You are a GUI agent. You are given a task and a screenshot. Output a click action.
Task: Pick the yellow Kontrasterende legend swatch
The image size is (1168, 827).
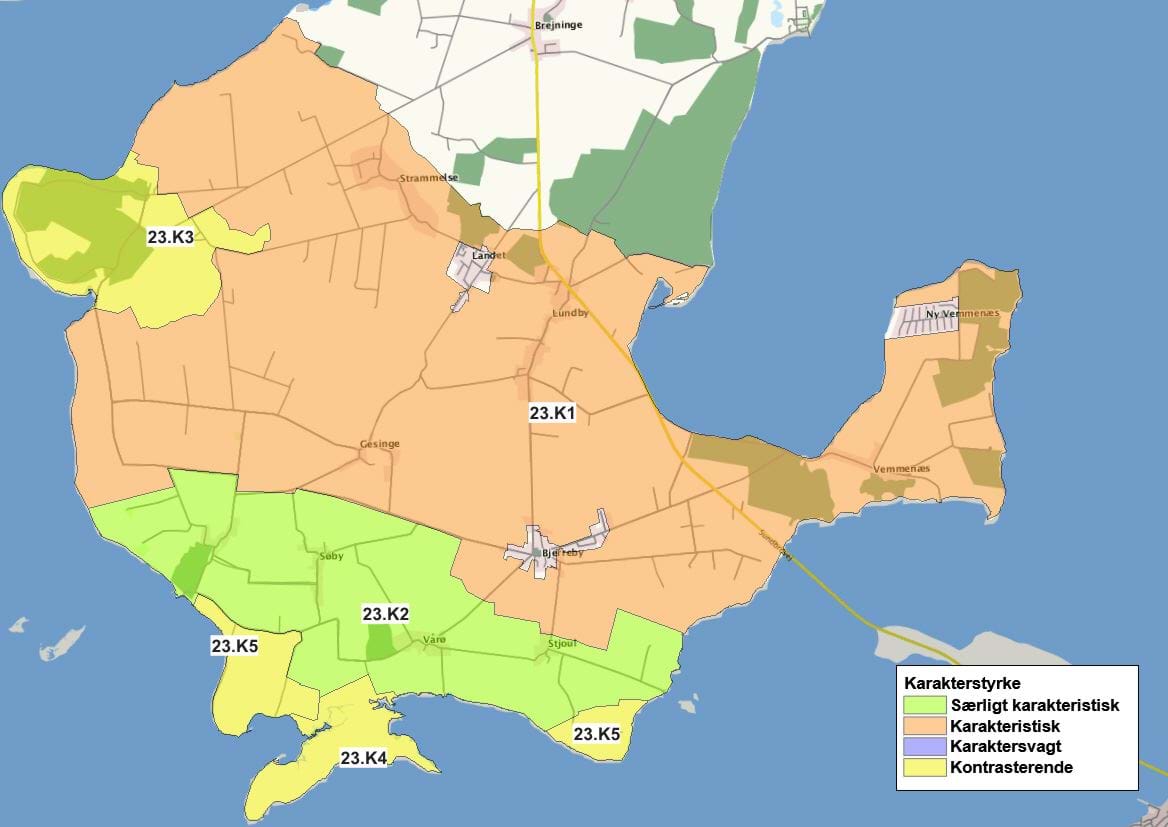pyautogui.click(x=923, y=768)
